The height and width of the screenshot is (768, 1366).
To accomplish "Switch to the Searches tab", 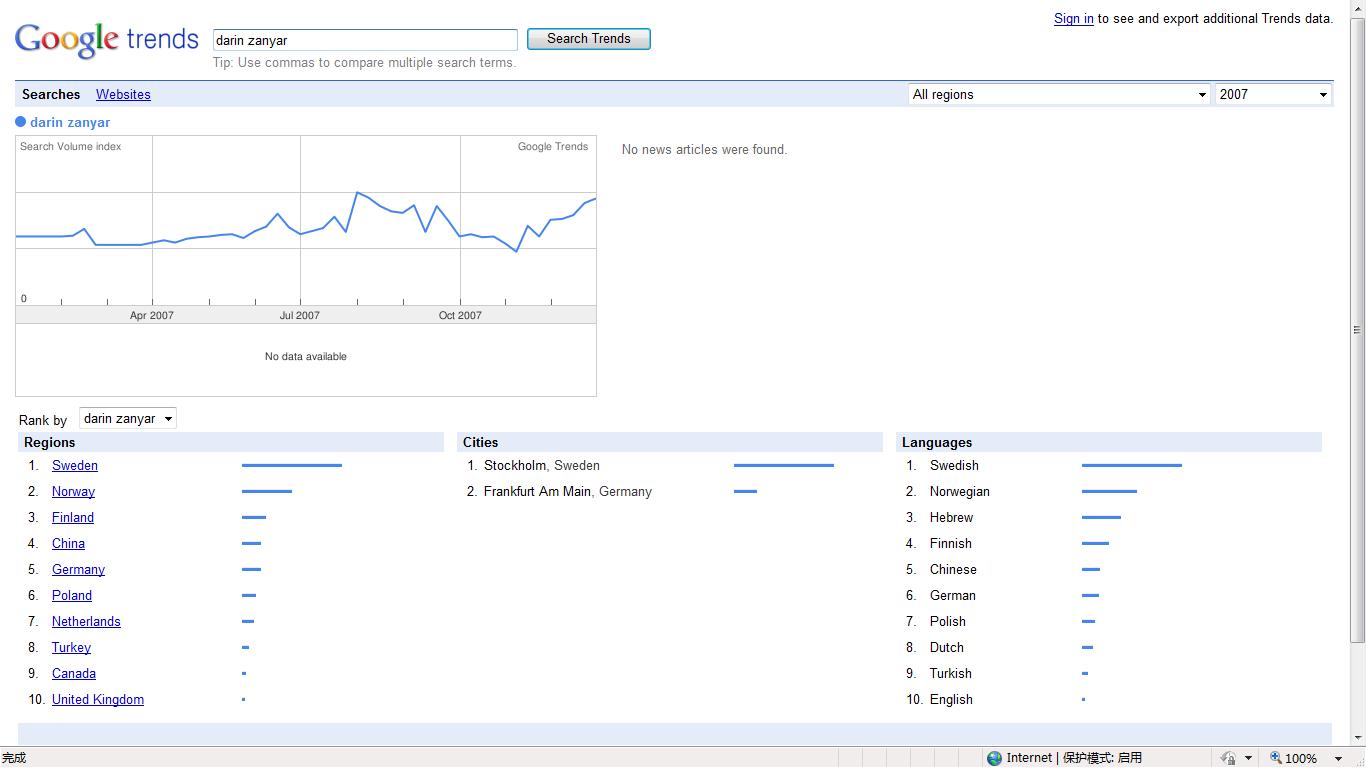I will (x=51, y=94).
